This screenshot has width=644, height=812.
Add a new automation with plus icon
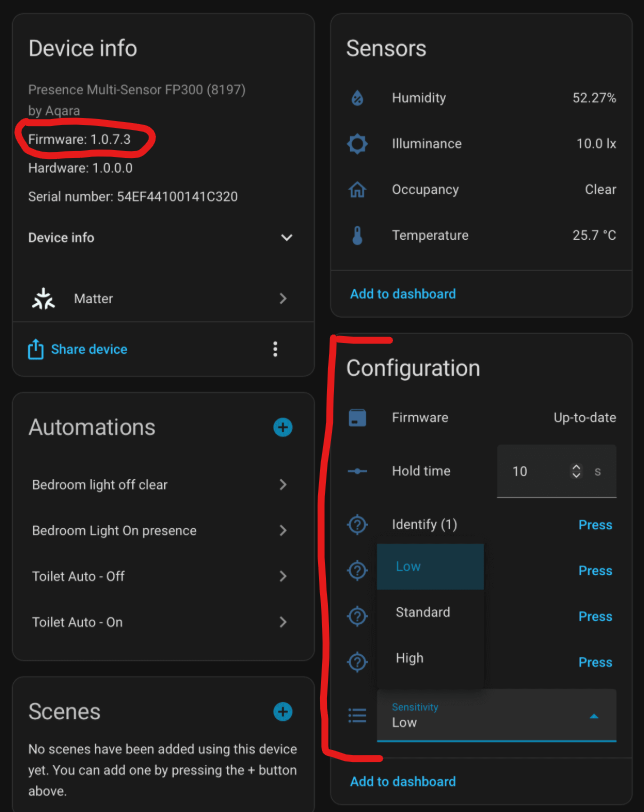(x=283, y=428)
